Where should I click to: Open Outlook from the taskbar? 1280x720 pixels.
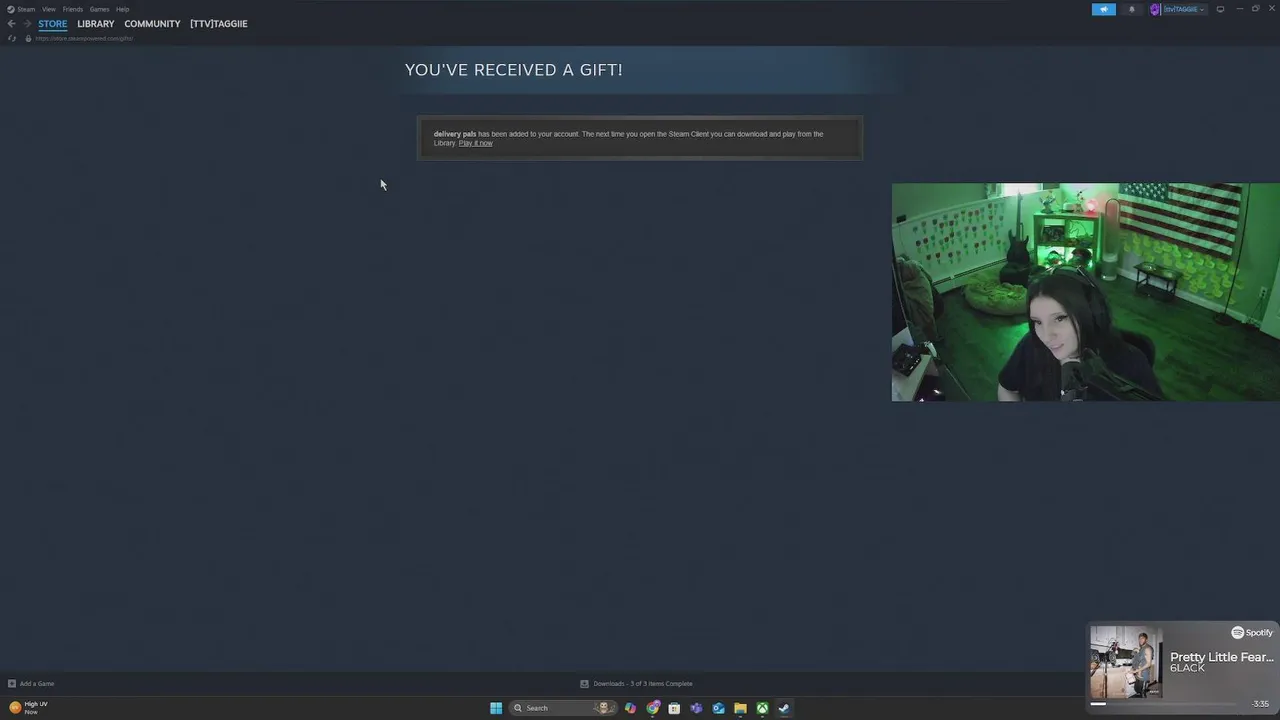click(x=718, y=708)
